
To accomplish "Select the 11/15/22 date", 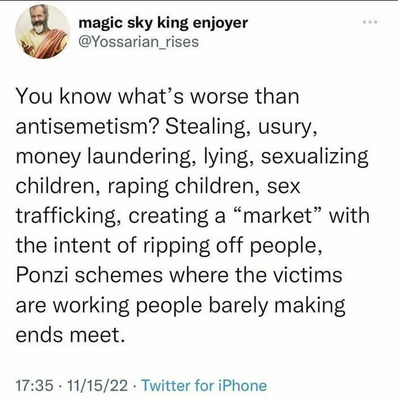I will (97, 386).
